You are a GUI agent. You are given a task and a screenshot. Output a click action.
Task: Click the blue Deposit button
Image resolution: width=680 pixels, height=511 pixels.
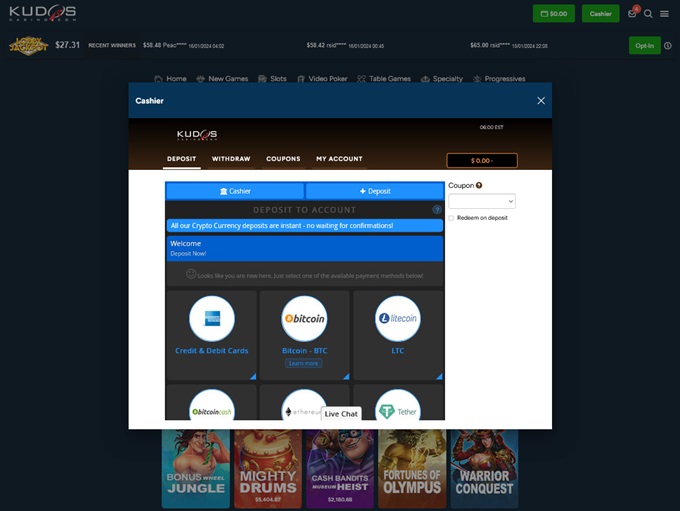pyautogui.click(x=374, y=191)
